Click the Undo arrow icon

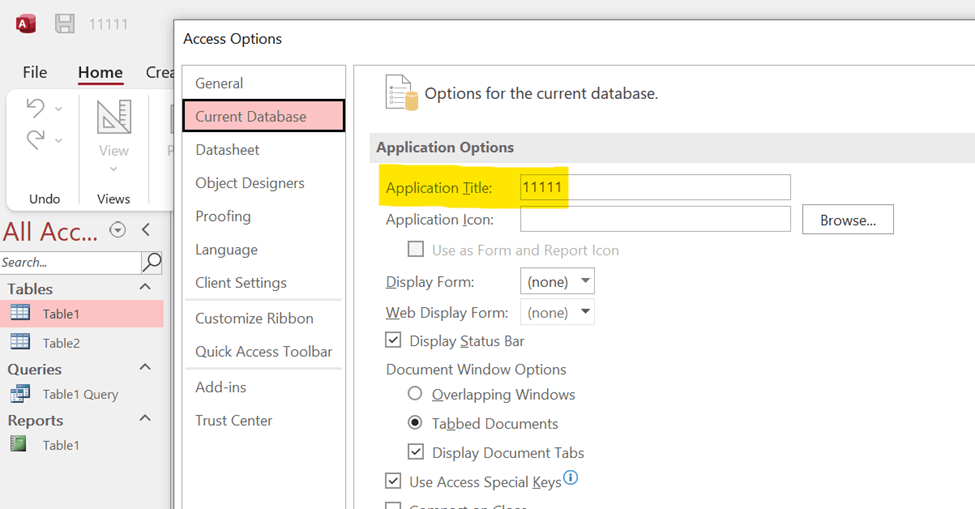pos(35,108)
